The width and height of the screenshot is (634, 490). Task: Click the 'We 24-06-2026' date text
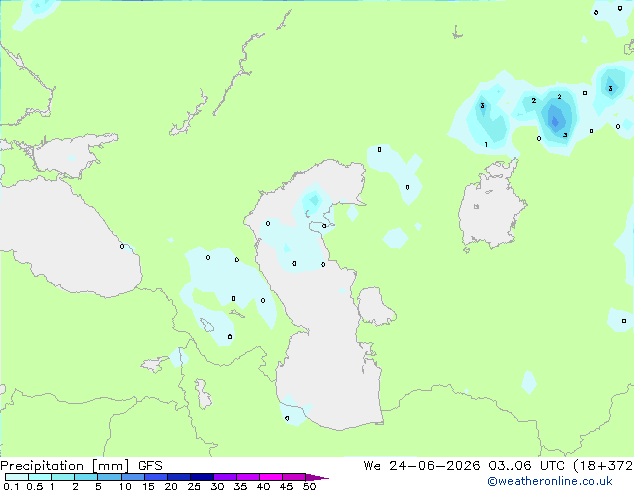coord(422,466)
